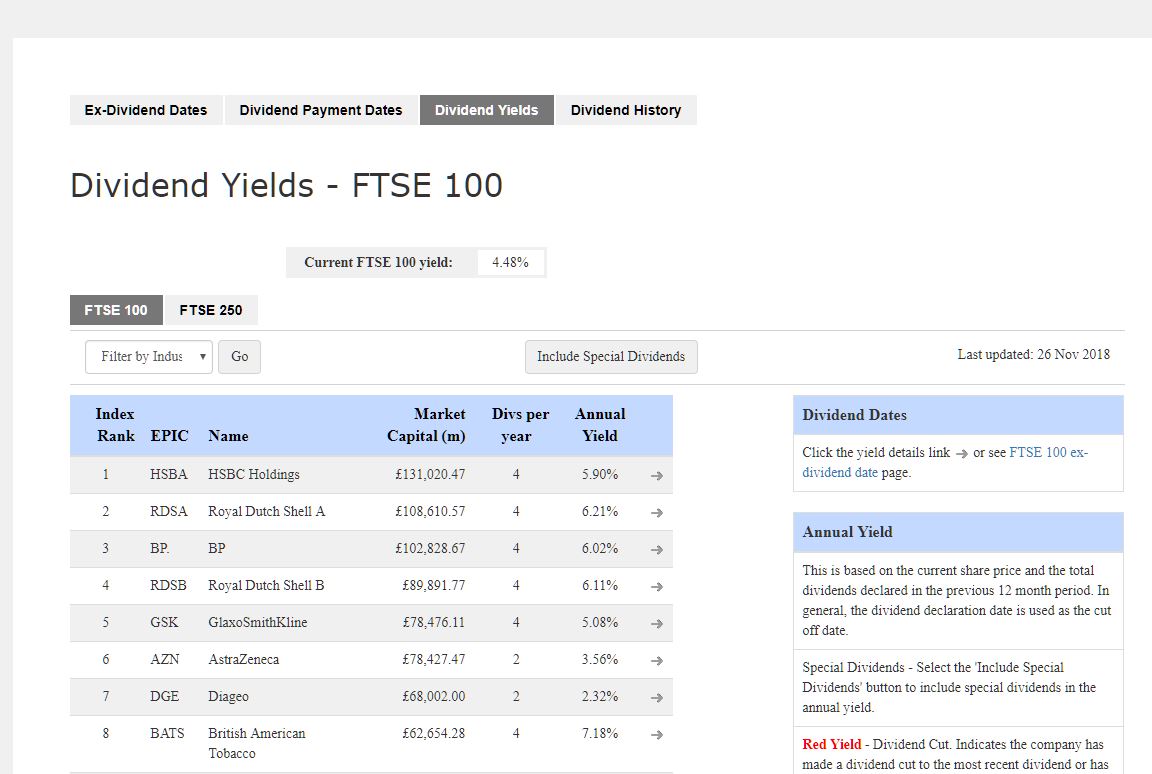Click the Index Rank column header
Image resolution: width=1152 pixels, height=774 pixels.
coord(115,425)
